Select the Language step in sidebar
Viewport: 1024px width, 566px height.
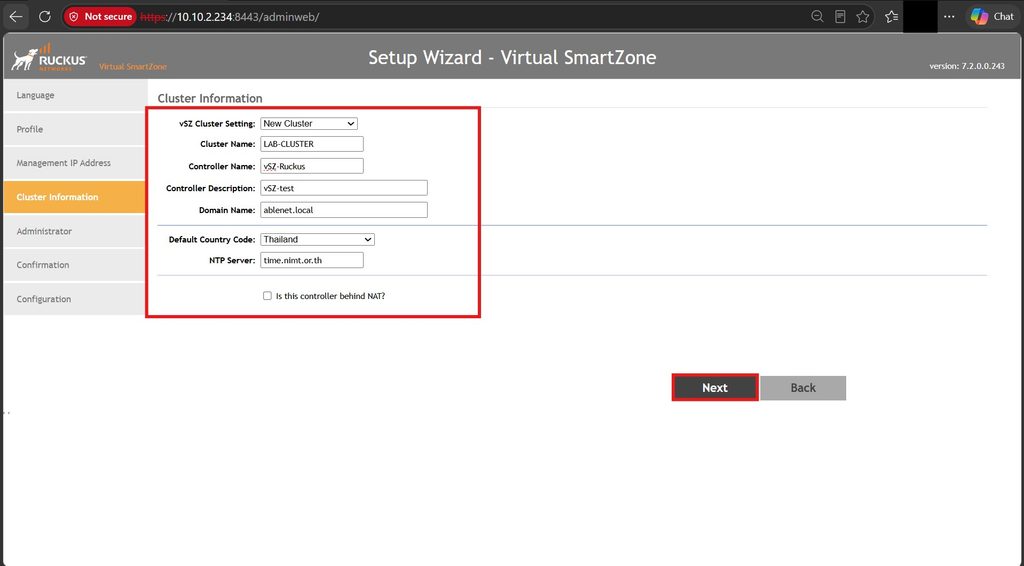click(x=74, y=95)
